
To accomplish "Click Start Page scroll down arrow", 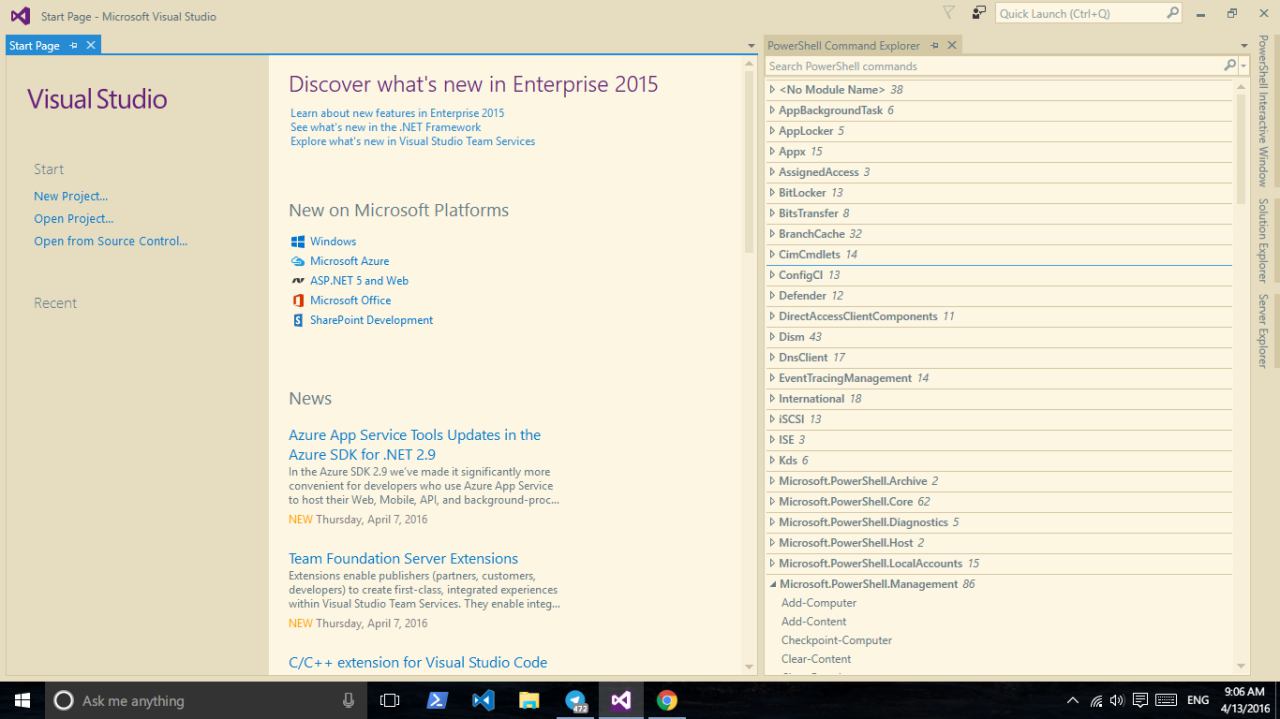I will point(750,666).
